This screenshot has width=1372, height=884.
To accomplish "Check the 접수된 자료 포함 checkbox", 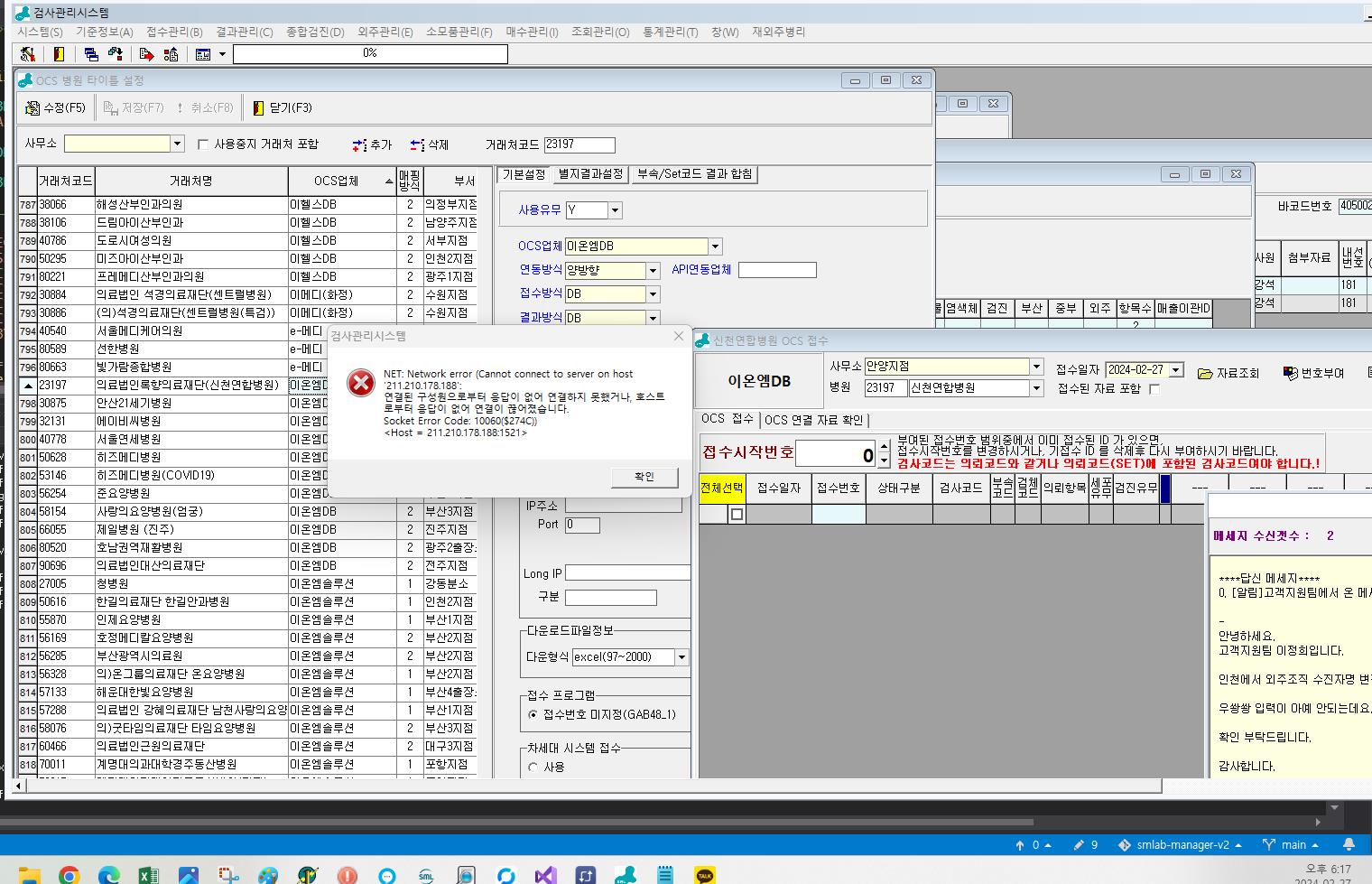I will pos(1154,389).
